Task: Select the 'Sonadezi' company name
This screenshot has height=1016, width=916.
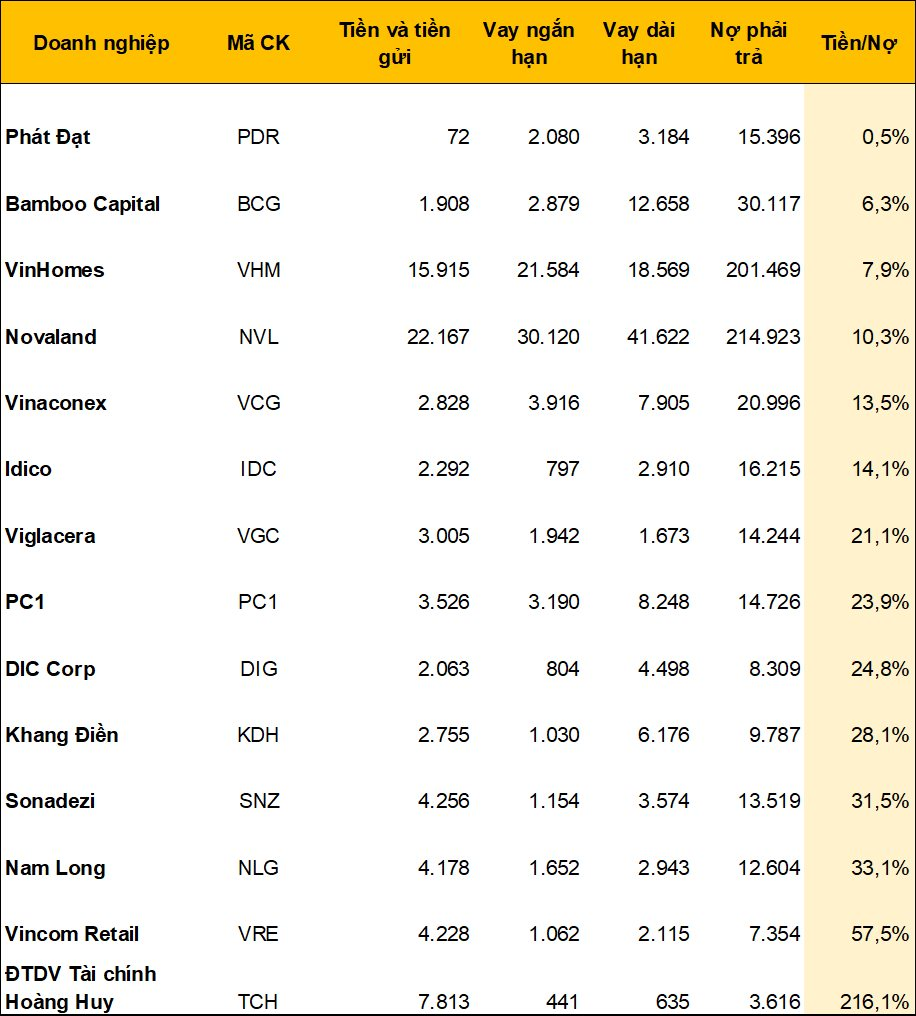Action: 50,802
